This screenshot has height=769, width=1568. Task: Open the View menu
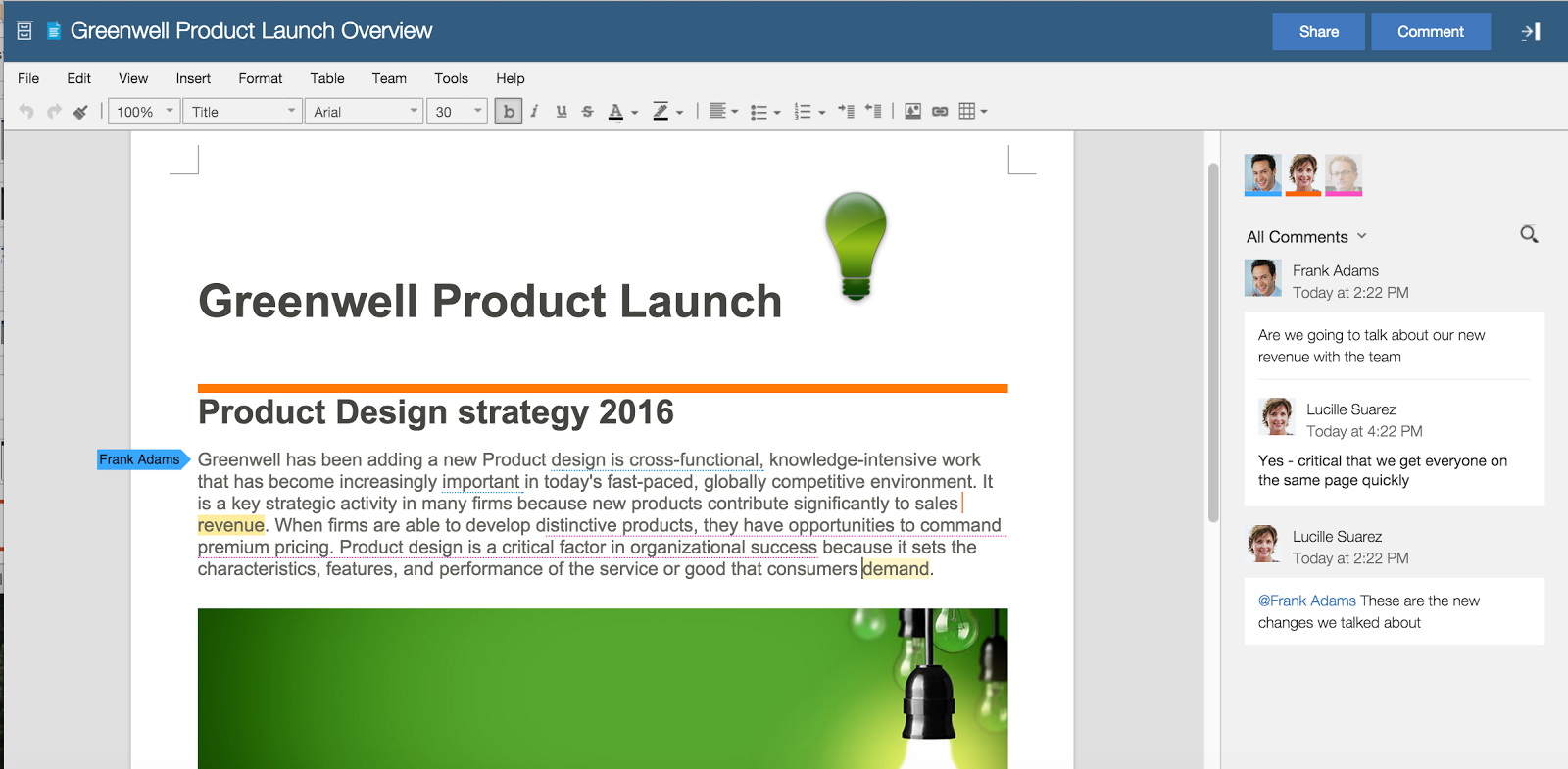[x=133, y=78]
